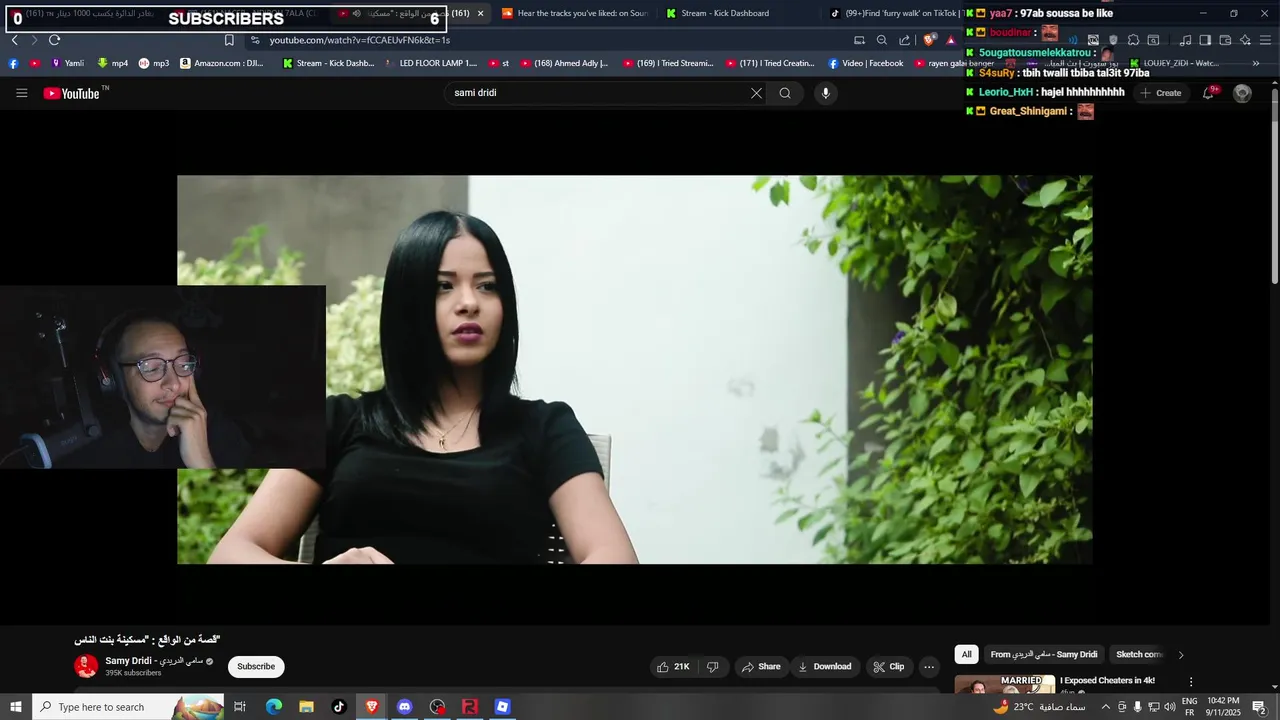Create a Clip of the video
Screen dimensions: 1280x720
point(888,667)
